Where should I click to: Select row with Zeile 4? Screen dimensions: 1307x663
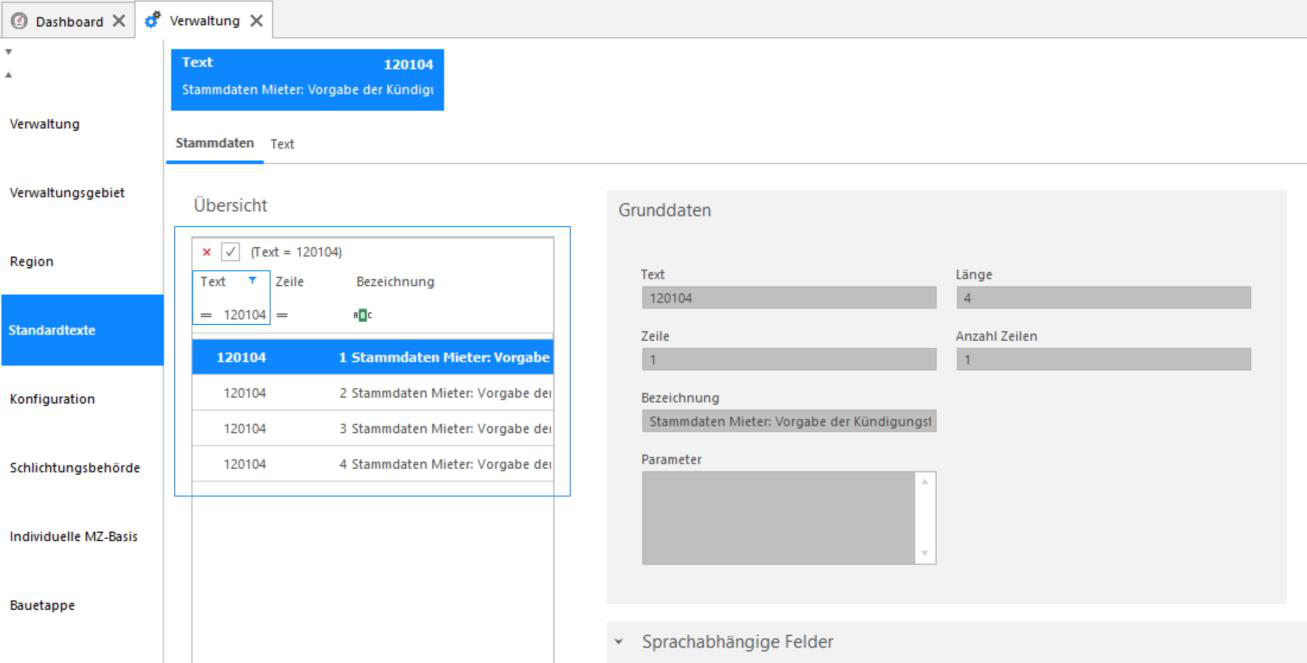click(x=372, y=464)
